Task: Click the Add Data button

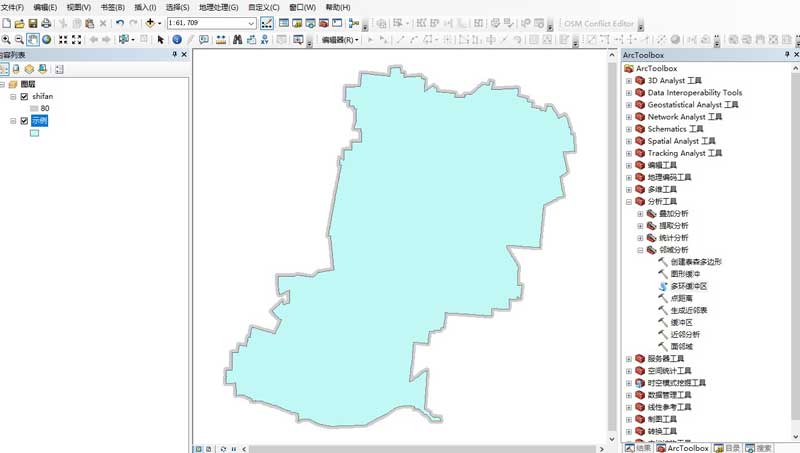Action: pos(150,23)
